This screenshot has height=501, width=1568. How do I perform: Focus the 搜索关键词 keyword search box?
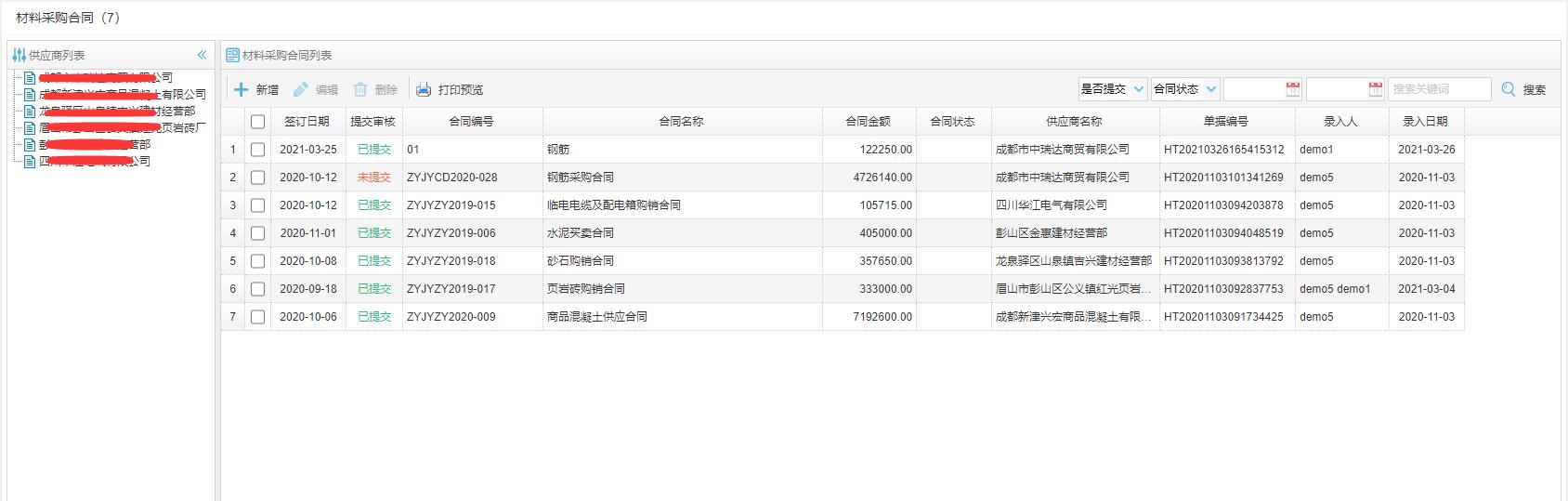1439,89
